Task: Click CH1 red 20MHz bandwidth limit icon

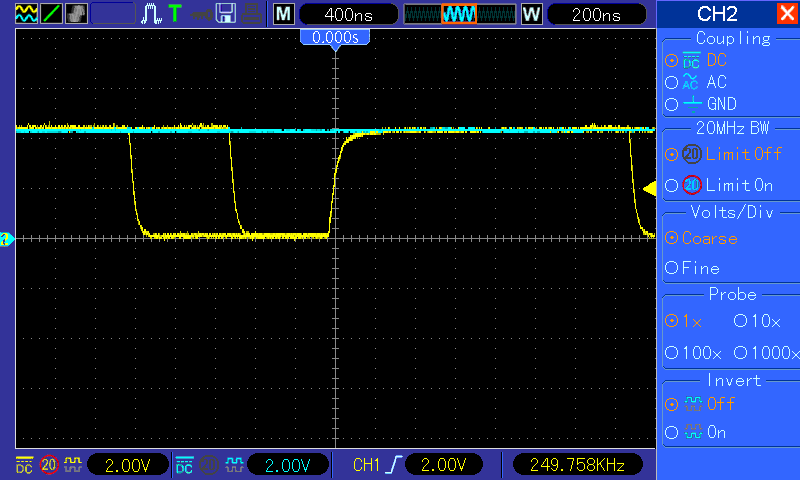Action: click(49, 465)
